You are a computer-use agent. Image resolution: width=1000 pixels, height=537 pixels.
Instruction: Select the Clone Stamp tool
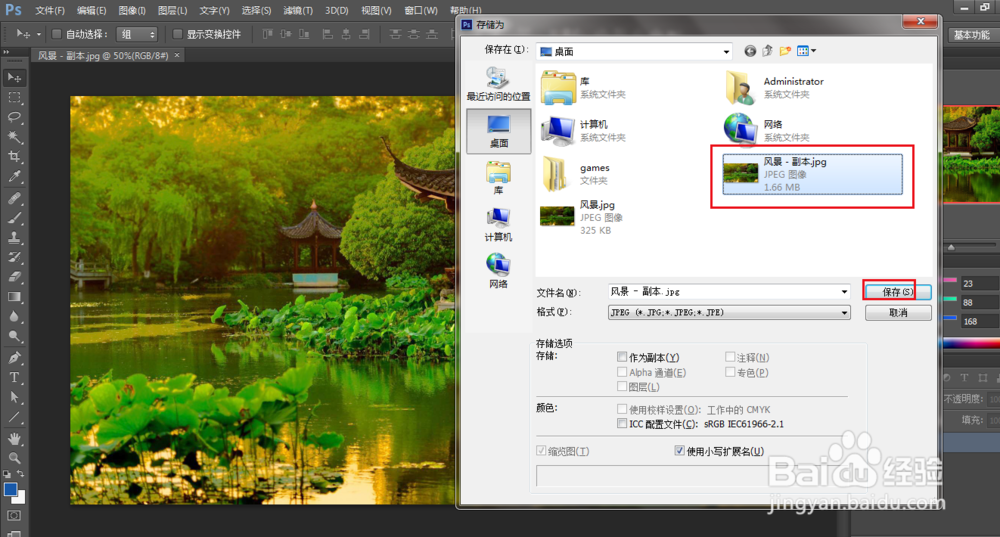[13, 238]
